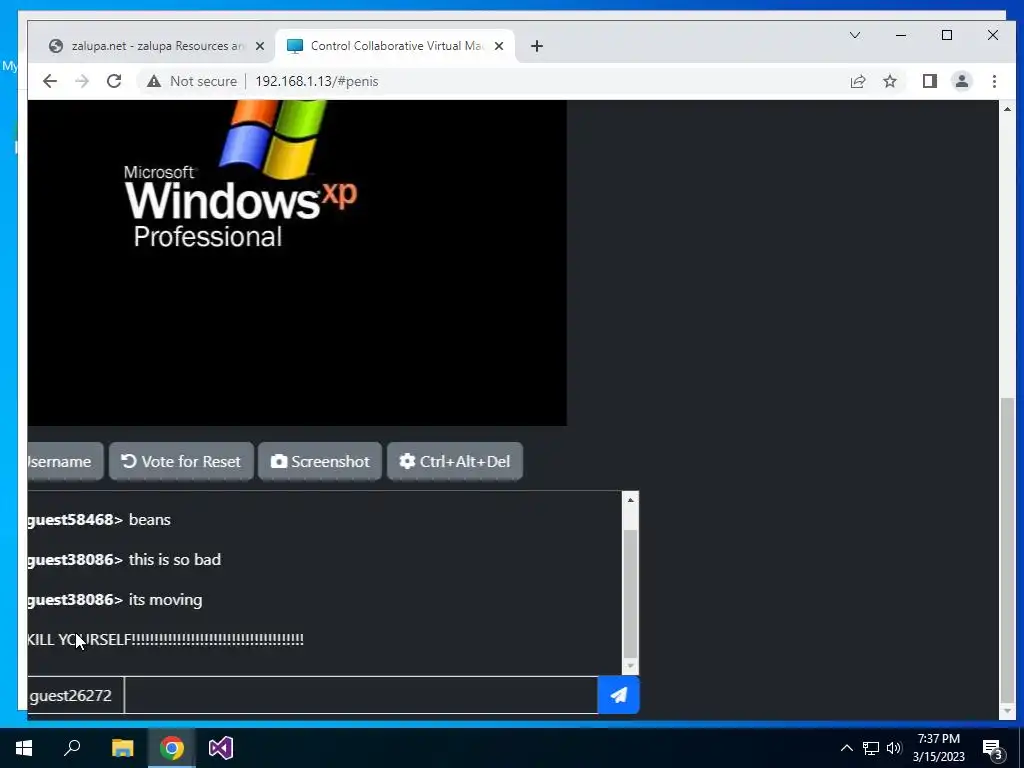
Task: Open the notification center icon
Action: [993, 748]
